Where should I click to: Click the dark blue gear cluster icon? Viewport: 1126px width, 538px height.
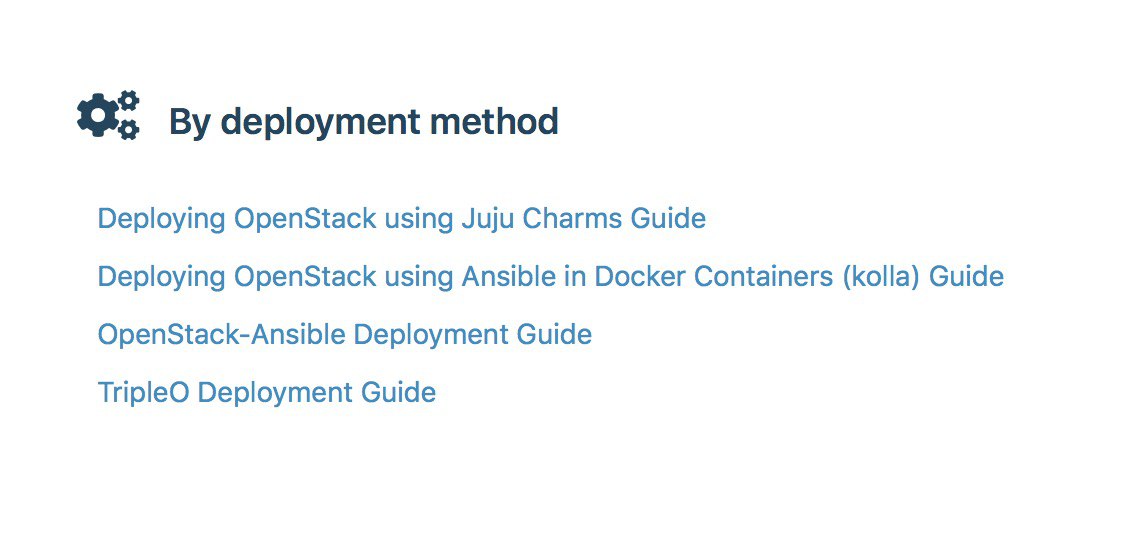[108, 115]
